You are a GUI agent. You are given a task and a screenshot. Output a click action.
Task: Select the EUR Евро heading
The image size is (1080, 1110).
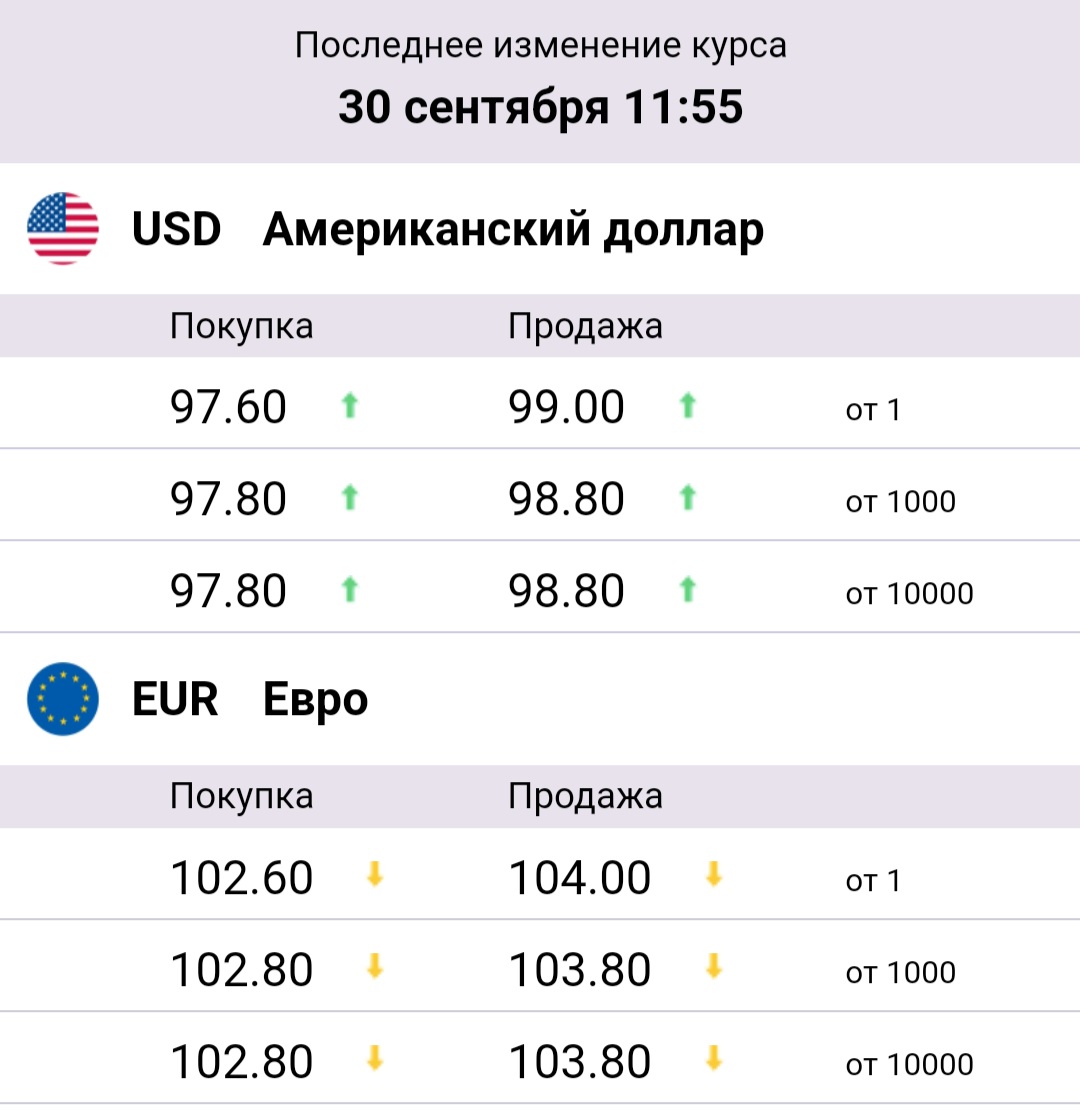click(x=250, y=700)
